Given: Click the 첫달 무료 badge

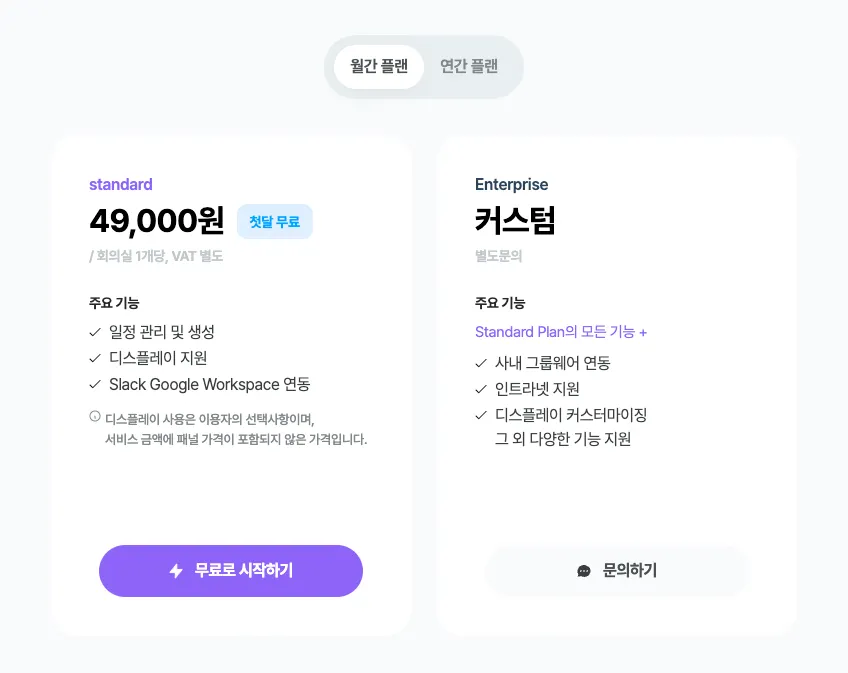Looking at the screenshot, I should [275, 222].
